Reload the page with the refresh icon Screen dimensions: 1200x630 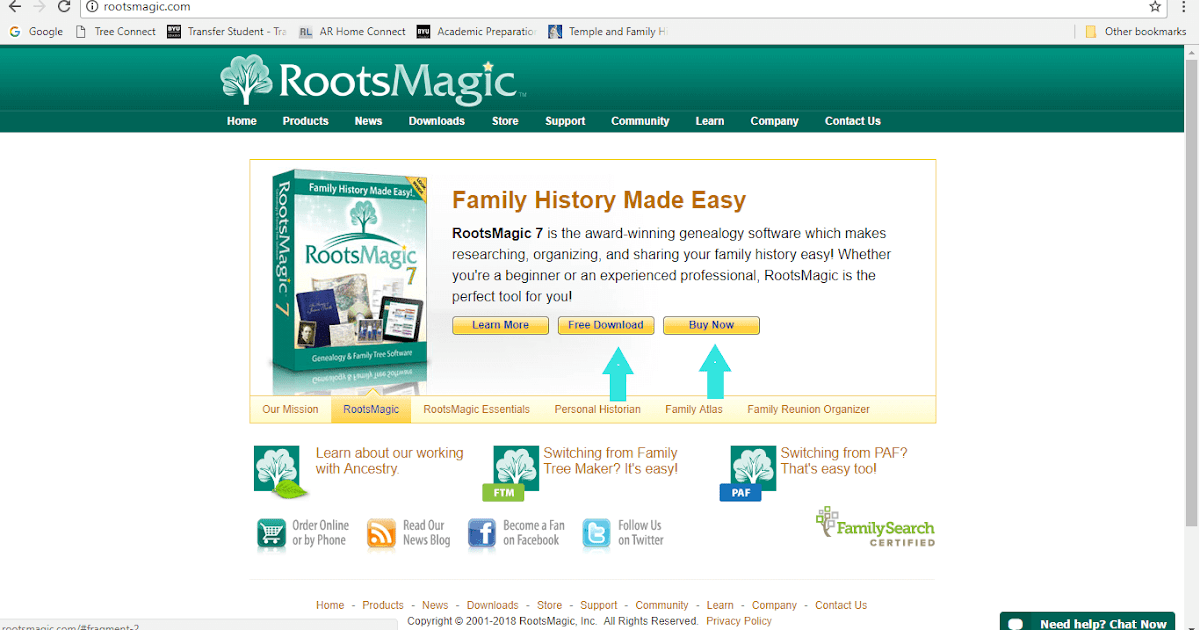(64, 7)
